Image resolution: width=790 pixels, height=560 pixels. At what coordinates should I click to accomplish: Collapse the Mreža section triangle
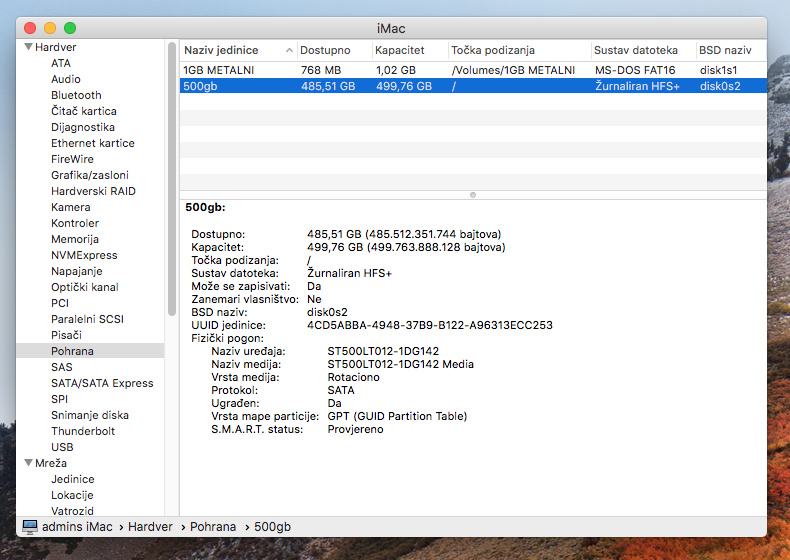pos(28,463)
